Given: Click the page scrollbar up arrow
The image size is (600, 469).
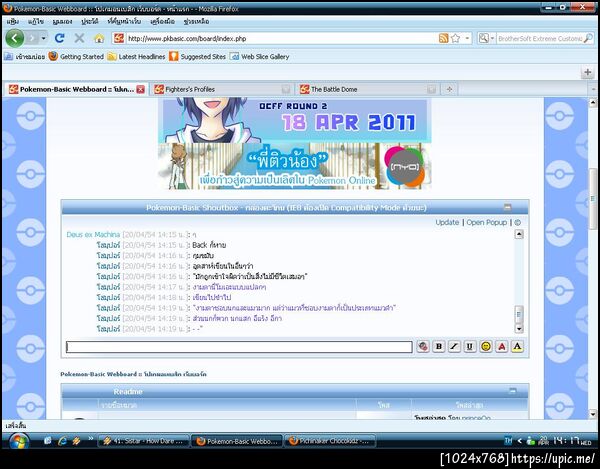Looking at the screenshot, I should (x=593, y=103).
